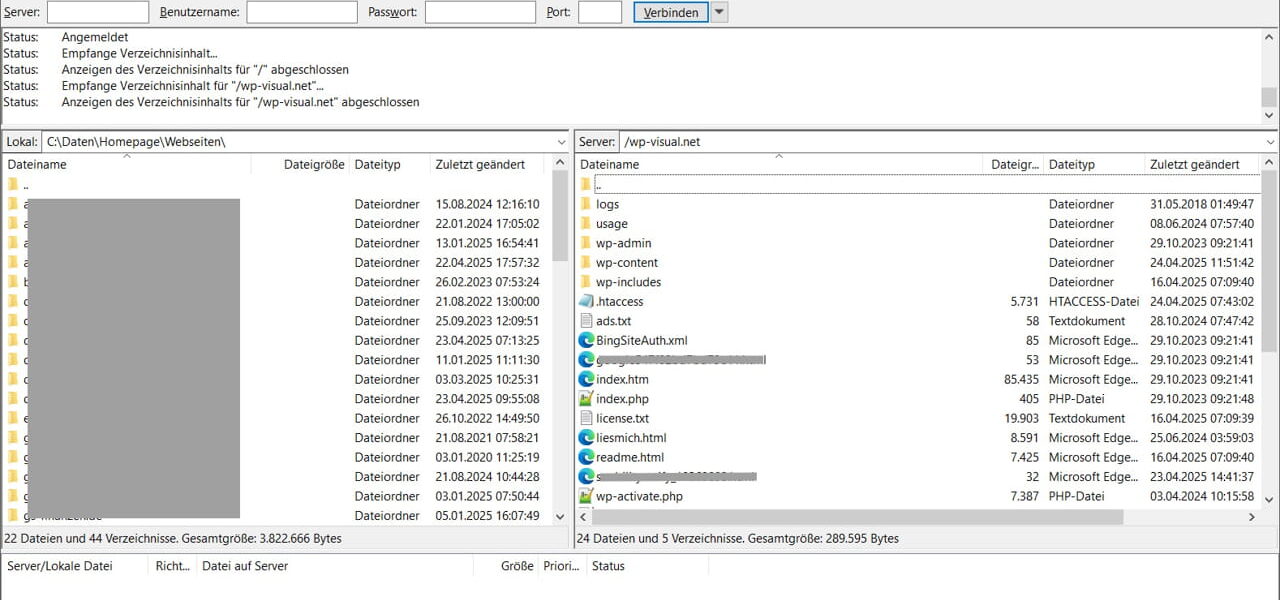Image resolution: width=1280 pixels, height=600 pixels.
Task: Click the Verbinden button
Action: [x=671, y=12]
